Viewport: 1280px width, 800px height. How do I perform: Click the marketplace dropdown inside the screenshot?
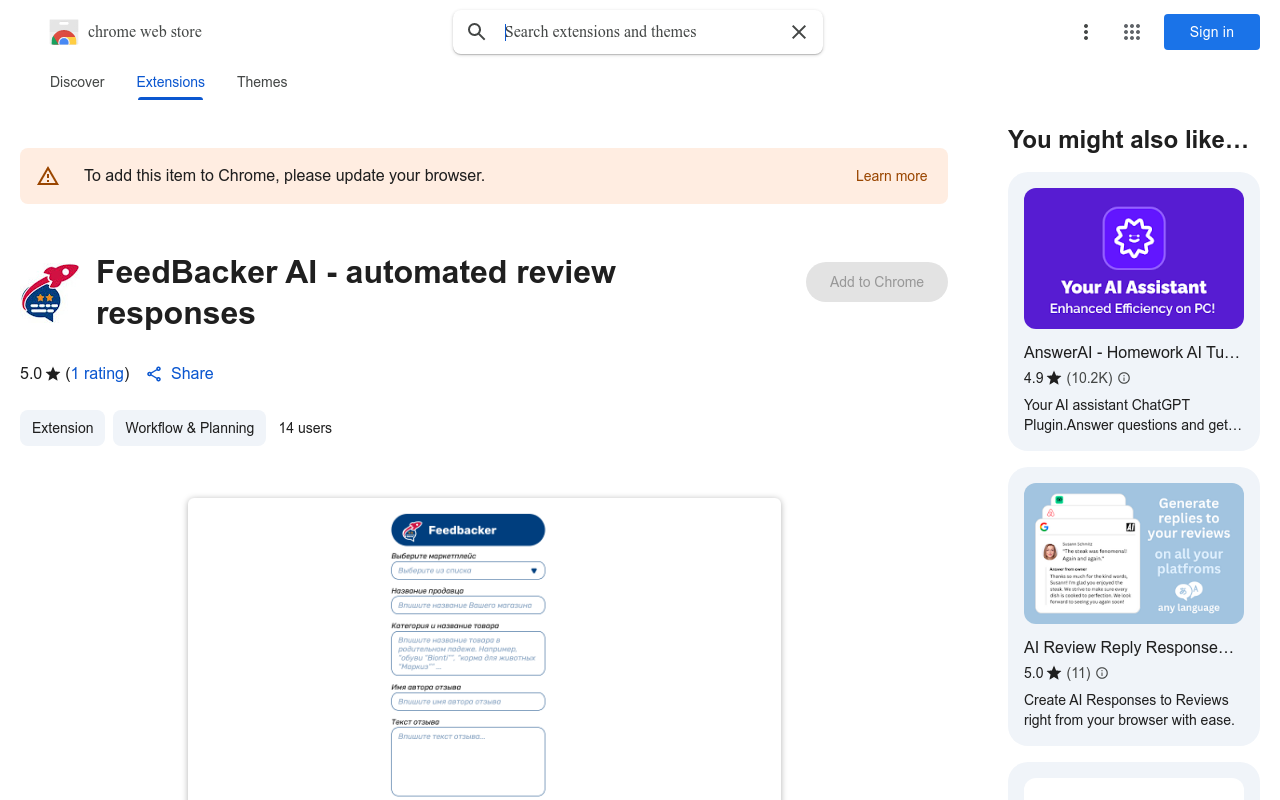pos(468,570)
